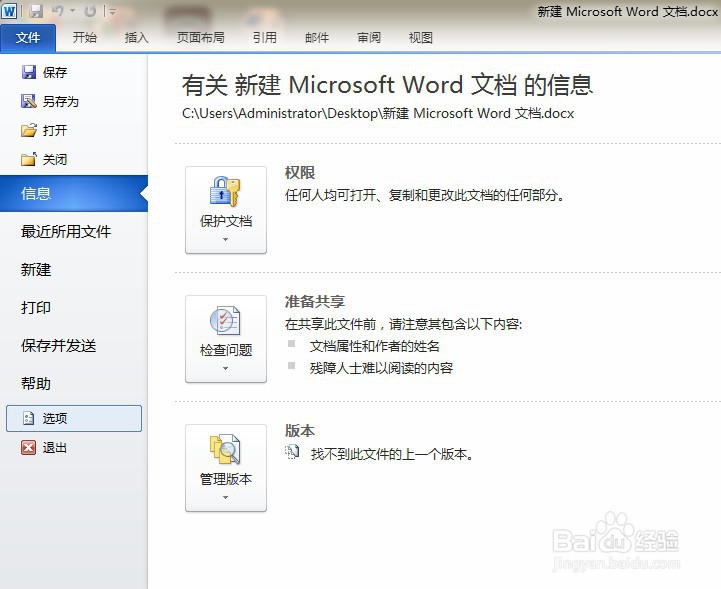Click the Redo icon in quick access toolbar
Screen dimensions: 721x589
tap(90, 11)
